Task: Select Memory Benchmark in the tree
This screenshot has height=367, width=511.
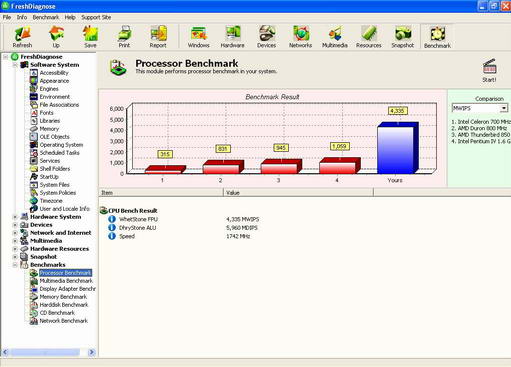Action: 63,297
